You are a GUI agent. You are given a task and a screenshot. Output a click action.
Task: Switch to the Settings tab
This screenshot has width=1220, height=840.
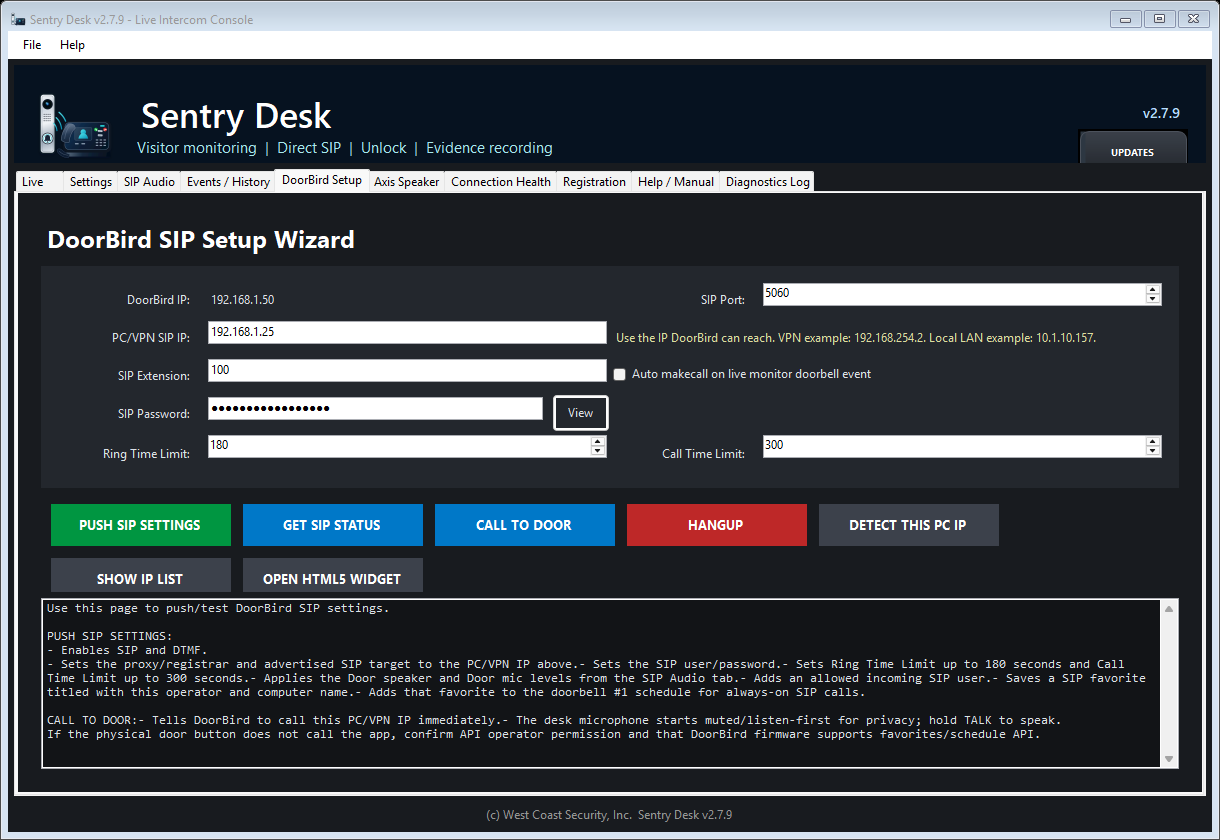click(91, 182)
